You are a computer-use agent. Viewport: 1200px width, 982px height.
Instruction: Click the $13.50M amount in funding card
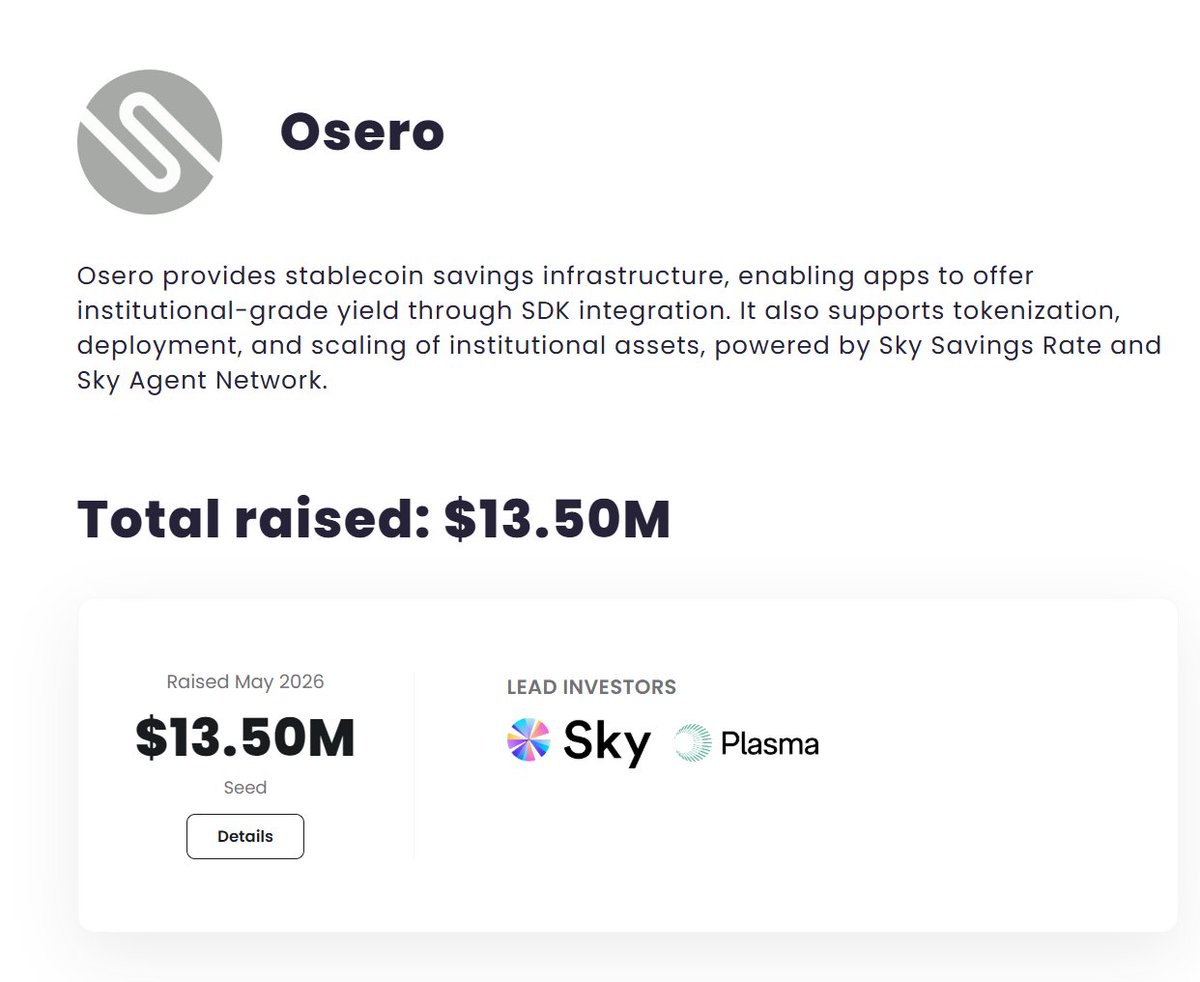click(245, 737)
